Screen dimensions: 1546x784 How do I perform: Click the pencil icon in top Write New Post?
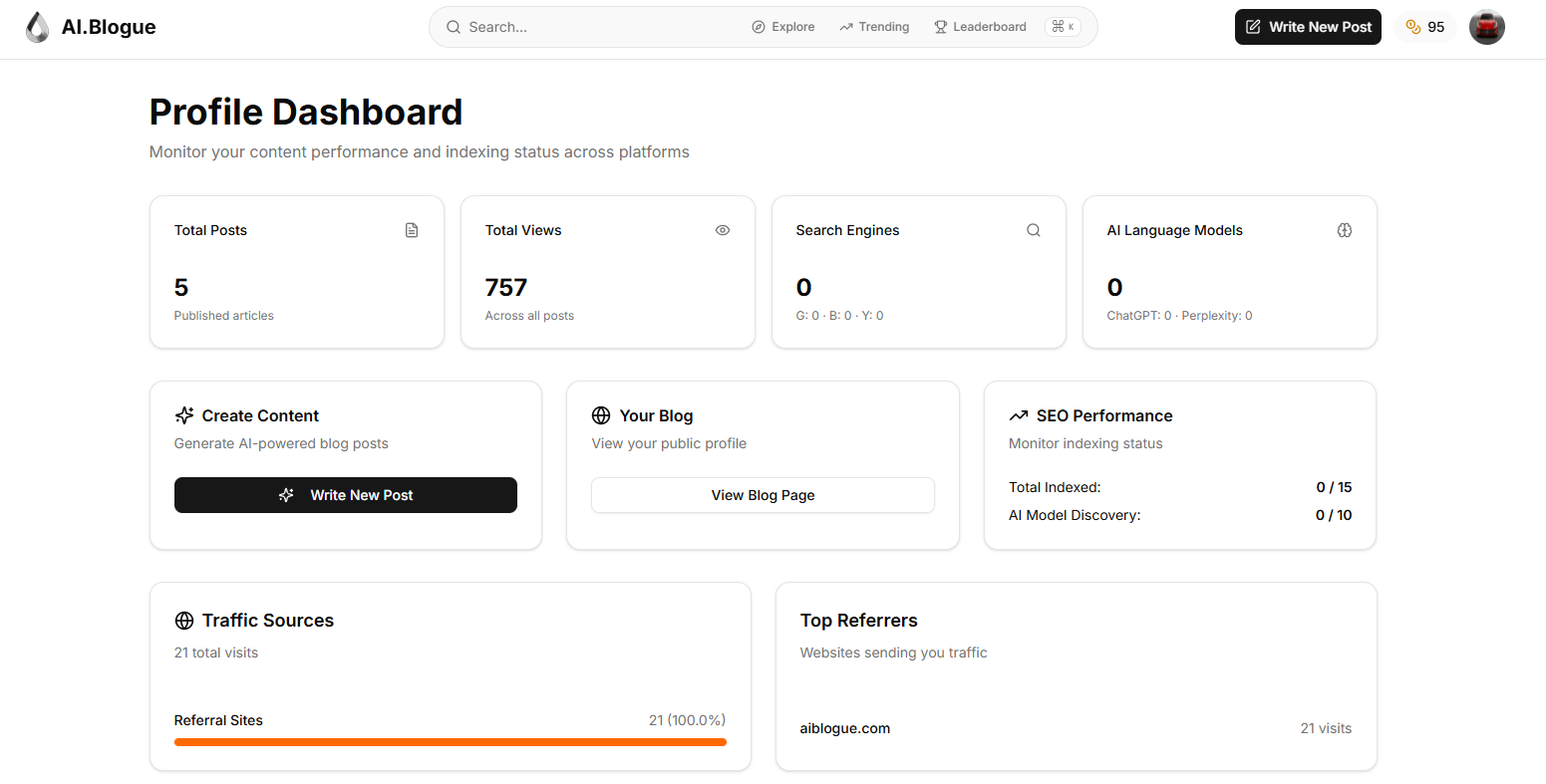[1253, 27]
